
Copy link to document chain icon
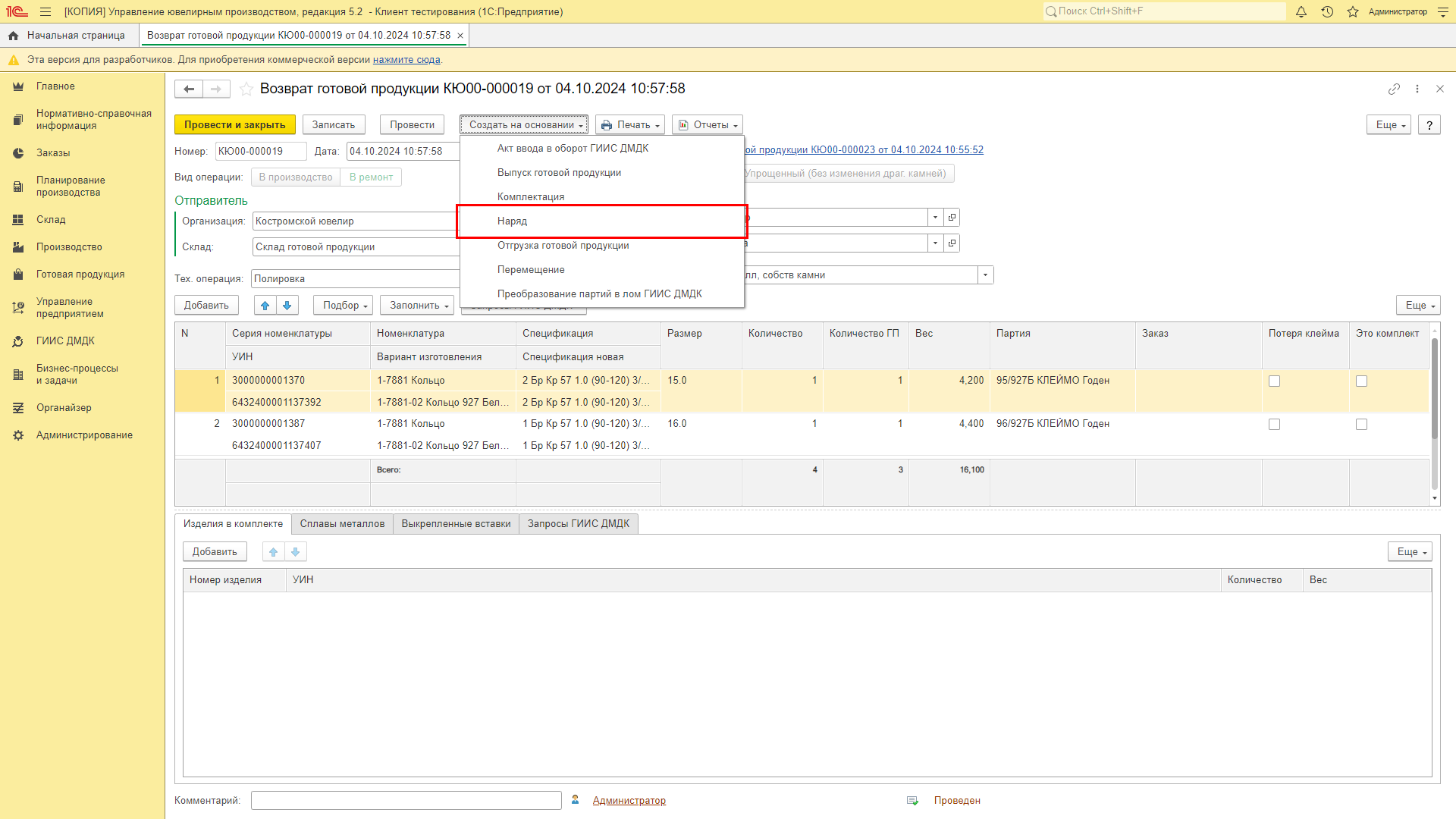coord(1394,89)
